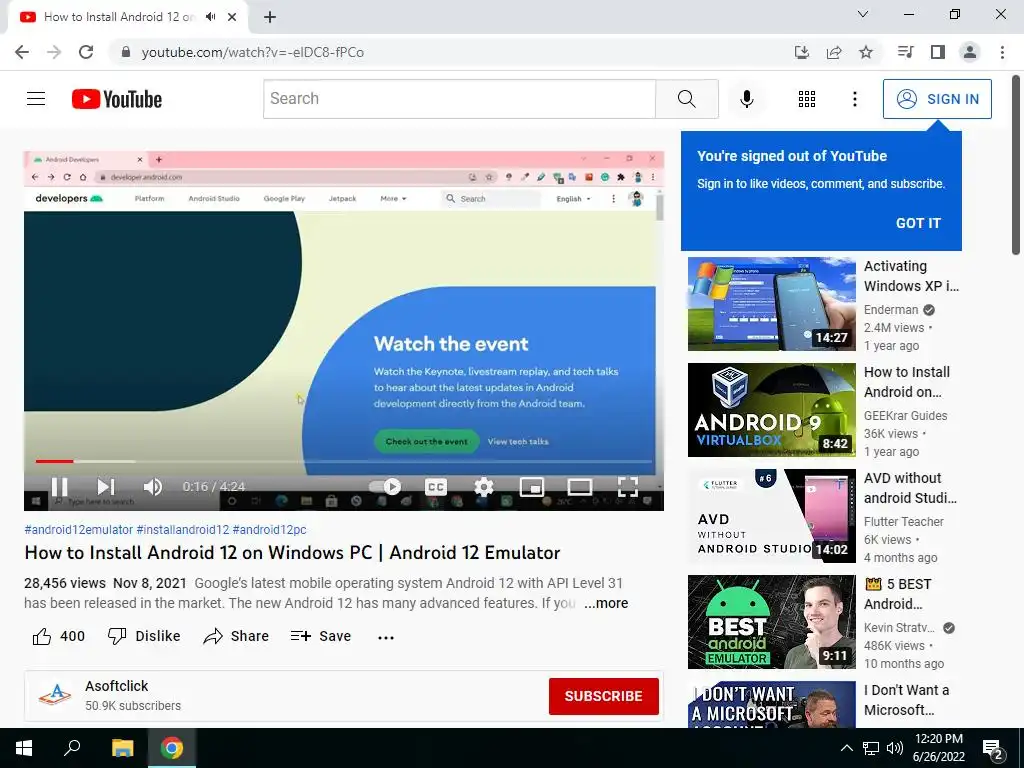Enter full screen mode
This screenshot has width=1024, height=768.
pos(628,487)
